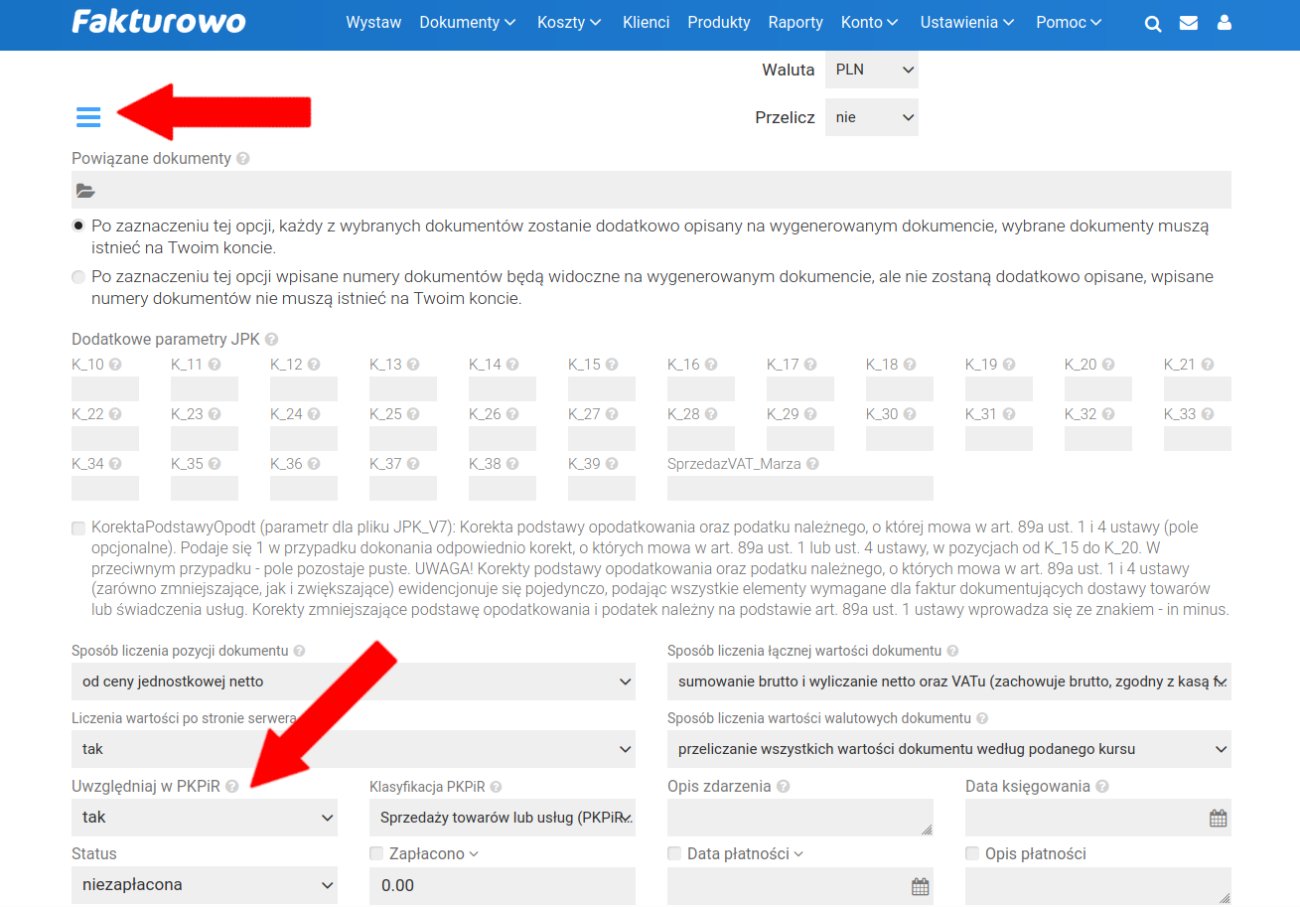
Task: Click help icon next to Uwzględniaj w PKPiR
Action: [232, 787]
